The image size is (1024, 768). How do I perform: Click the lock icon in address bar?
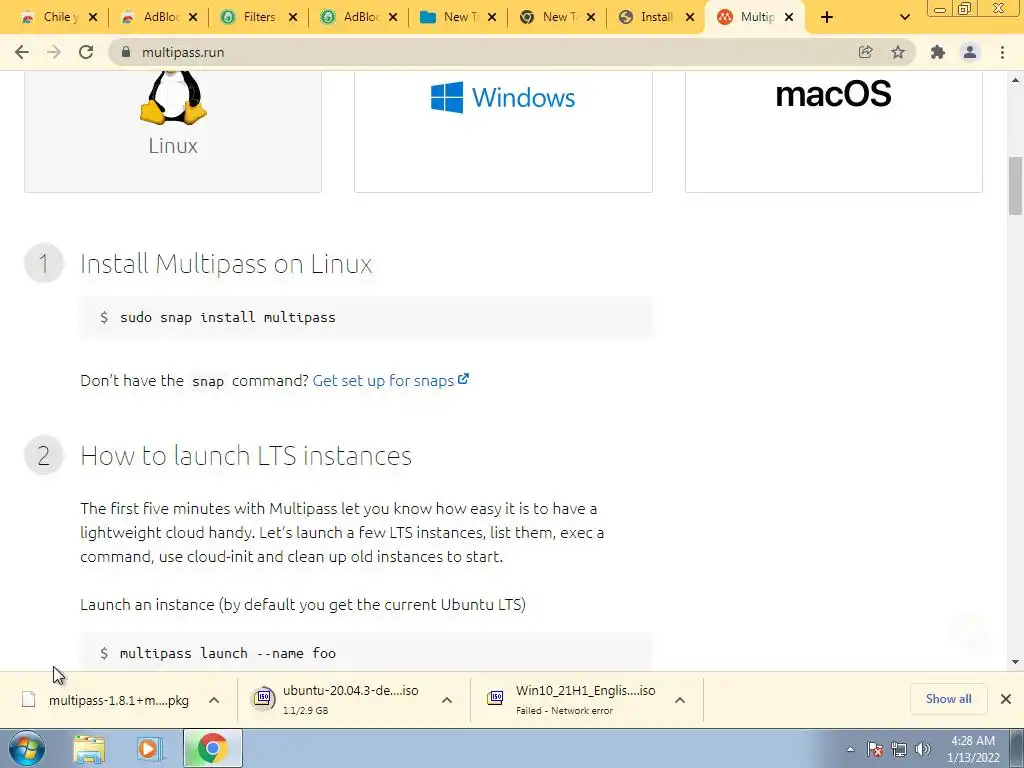tap(125, 52)
